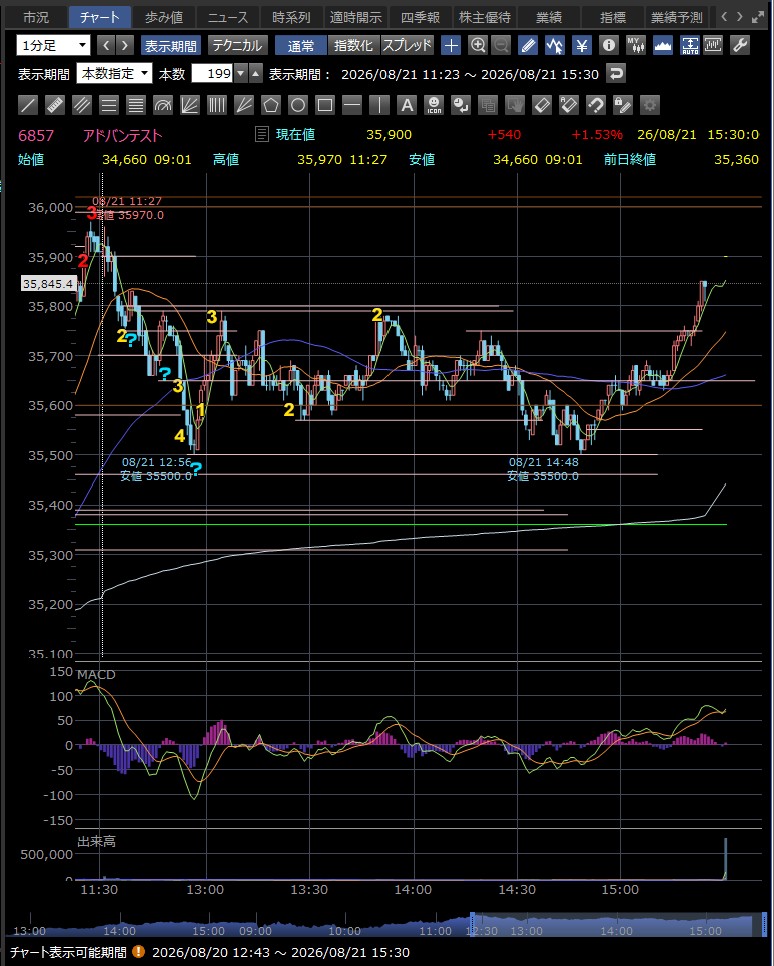Image resolution: width=774 pixels, height=966 pixels.
Task: Select the circle drawing tool
Action: [x=298, y=105]
